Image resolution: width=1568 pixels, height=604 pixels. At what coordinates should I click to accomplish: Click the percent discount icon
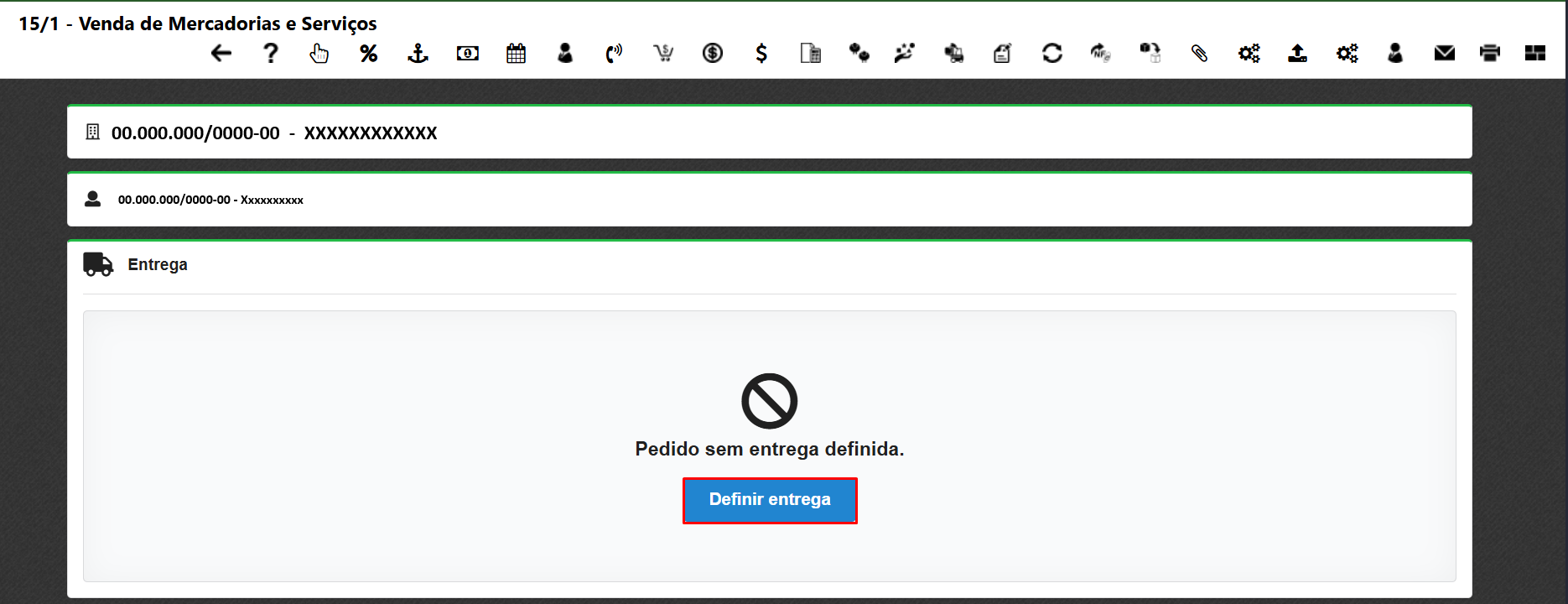(x=369, y=54)
